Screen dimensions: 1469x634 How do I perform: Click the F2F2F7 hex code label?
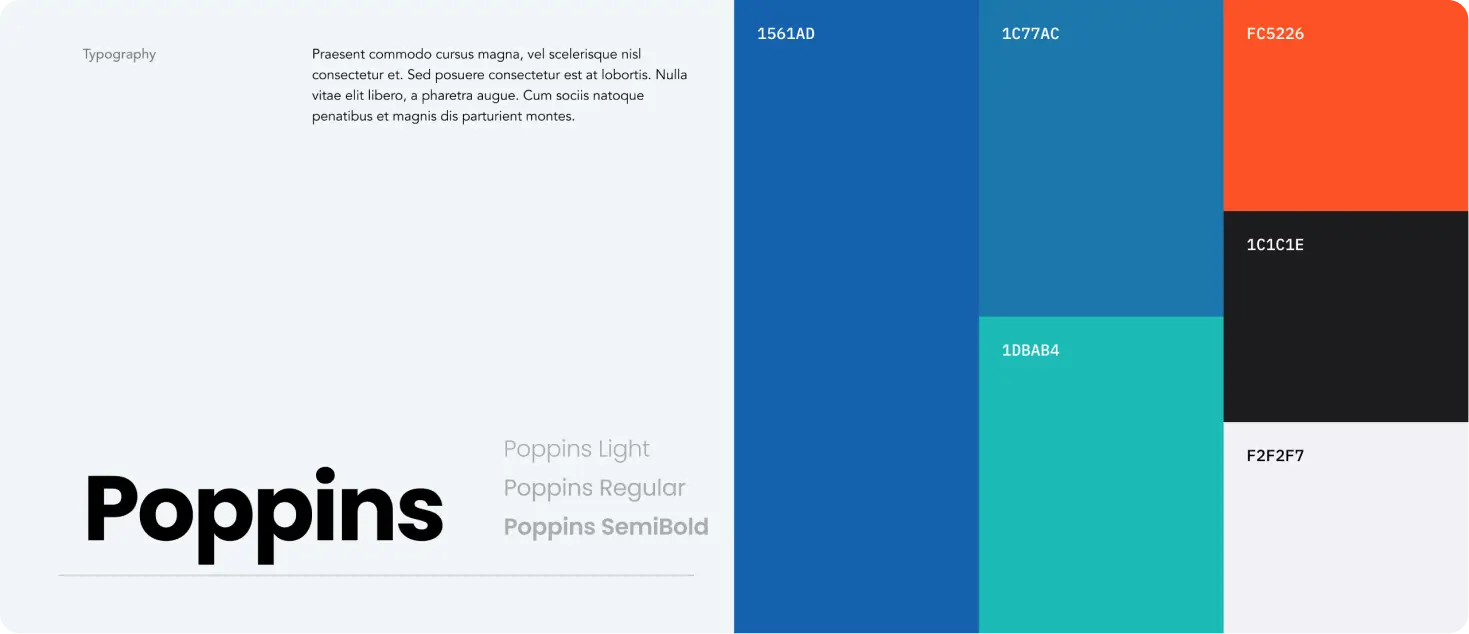1275,456
